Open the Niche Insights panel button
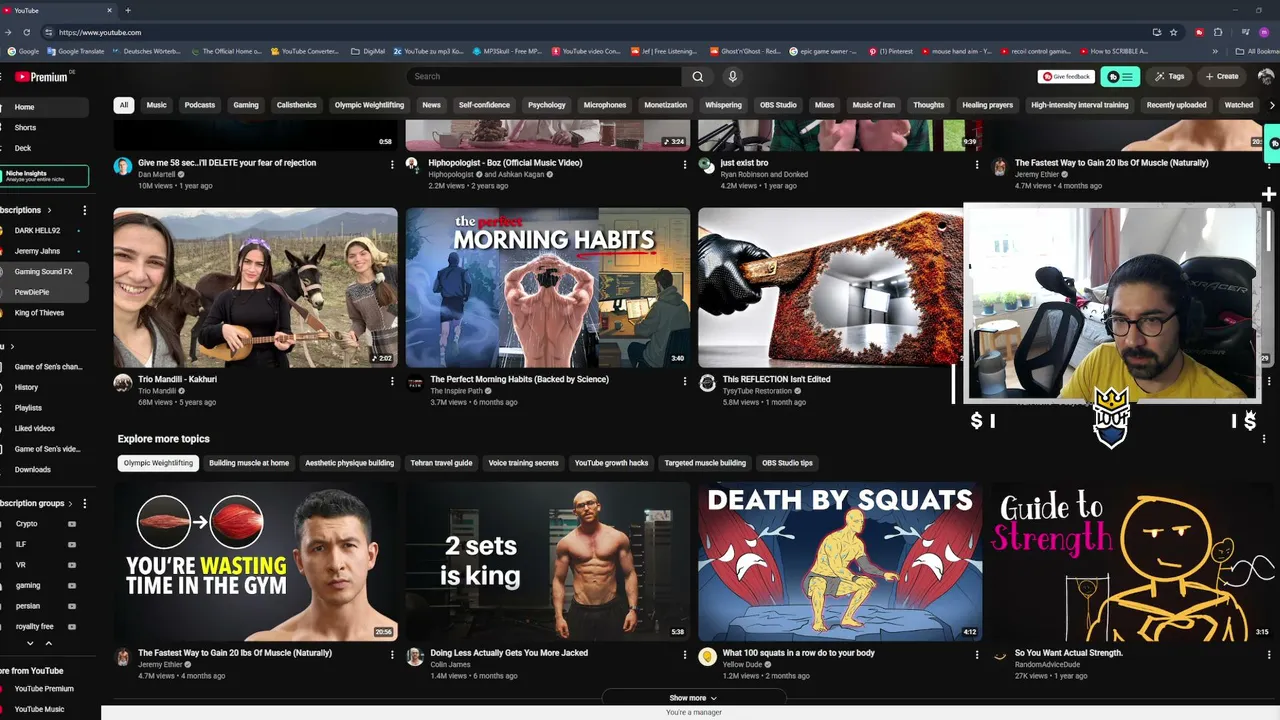 tap(45, 176)
